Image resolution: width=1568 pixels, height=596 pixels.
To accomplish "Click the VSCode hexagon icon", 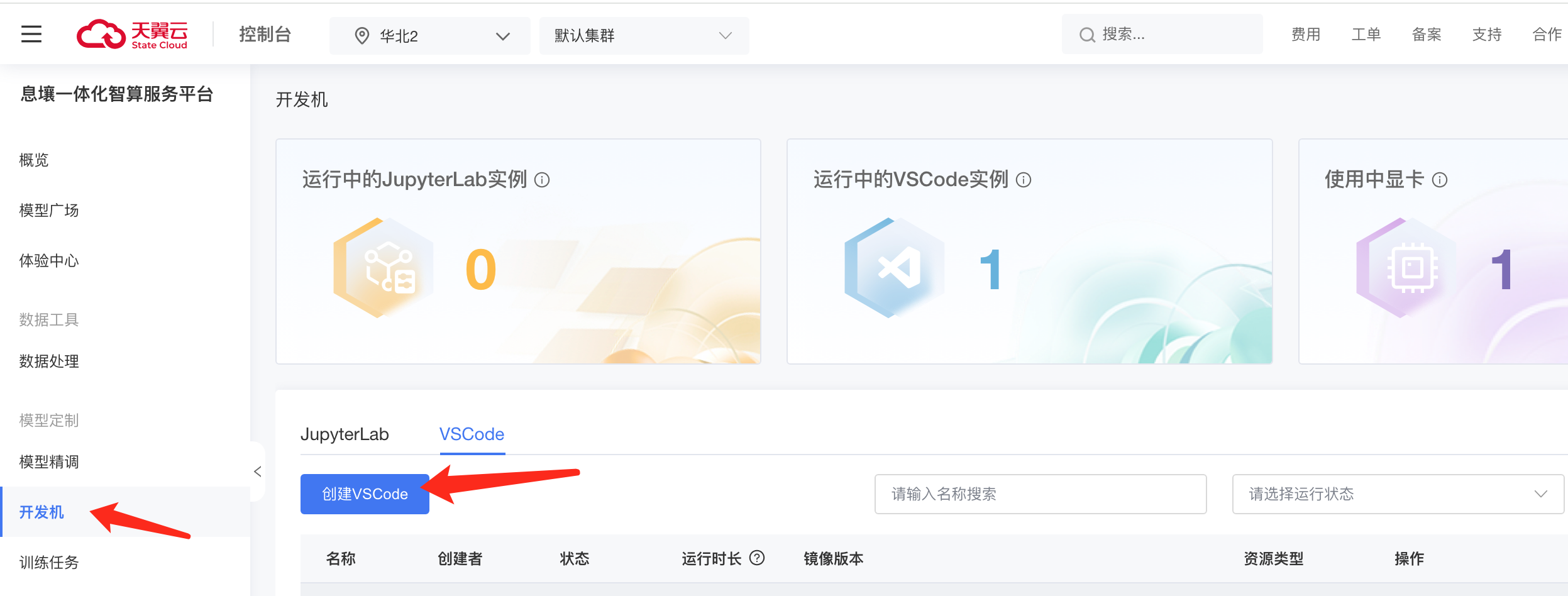I will [x=895, y=268].
